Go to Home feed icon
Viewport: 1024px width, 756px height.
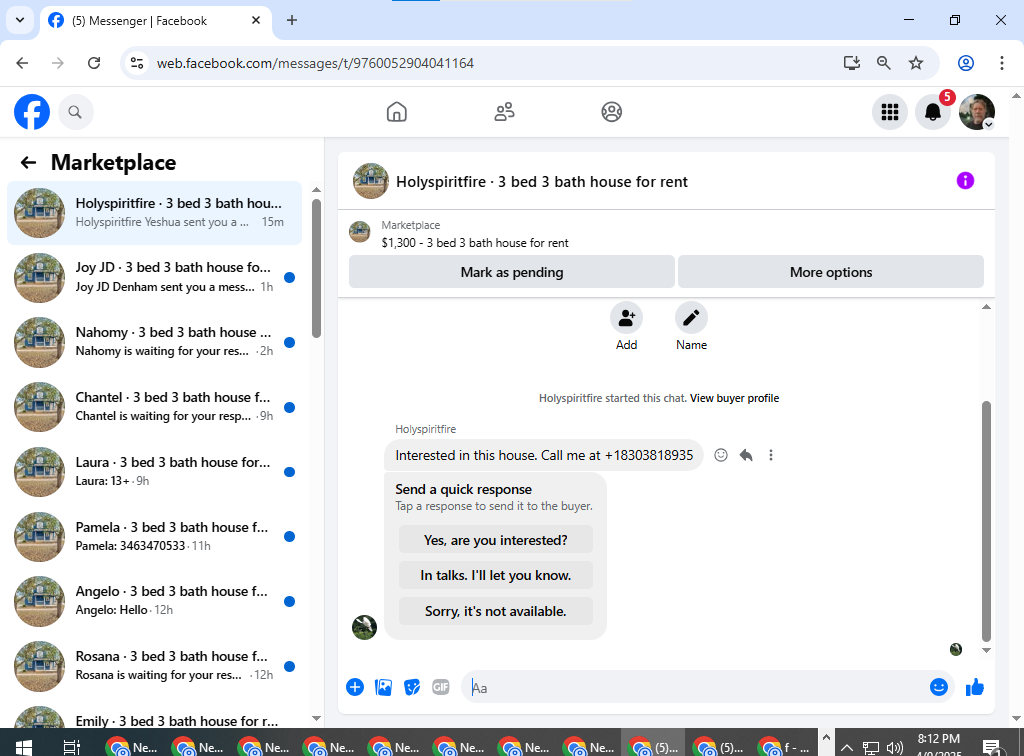(x=396, y=112)
